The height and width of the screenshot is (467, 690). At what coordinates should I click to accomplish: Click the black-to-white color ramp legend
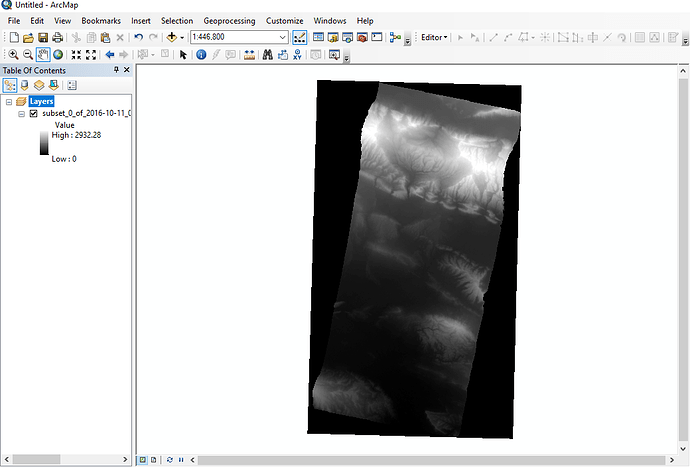point(44,143)
